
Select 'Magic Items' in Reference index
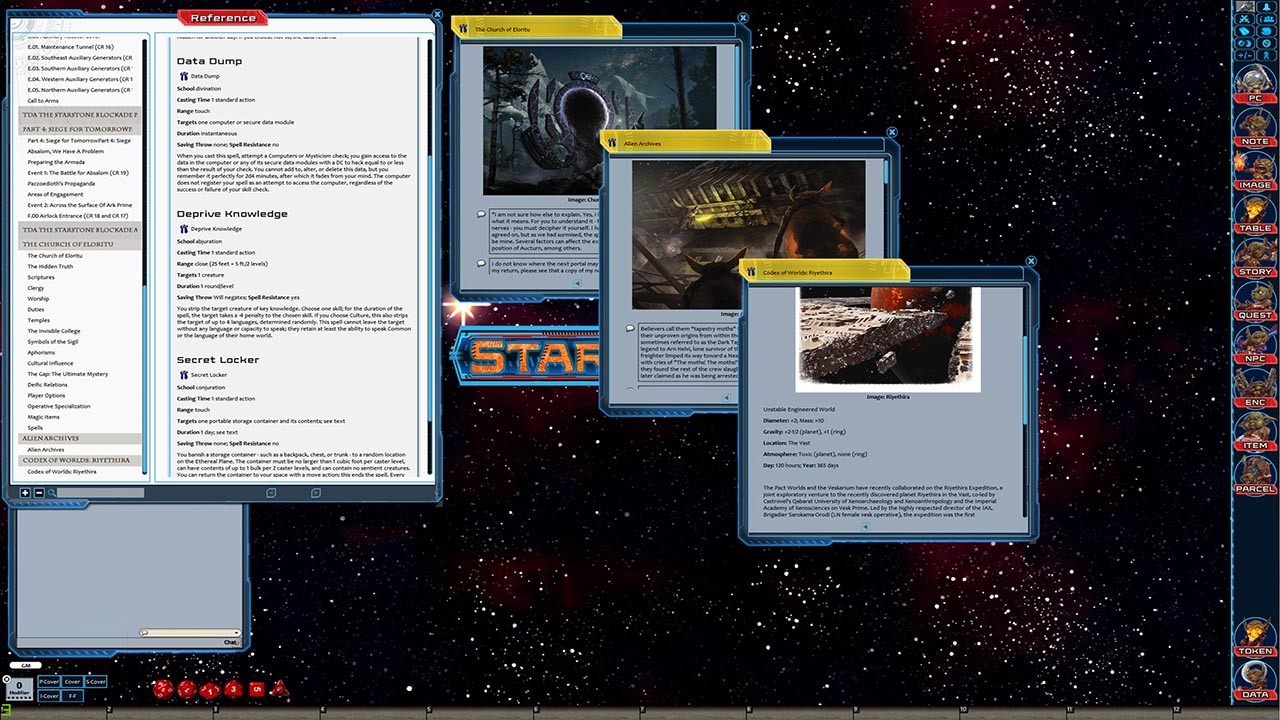(x=44, y=417)
